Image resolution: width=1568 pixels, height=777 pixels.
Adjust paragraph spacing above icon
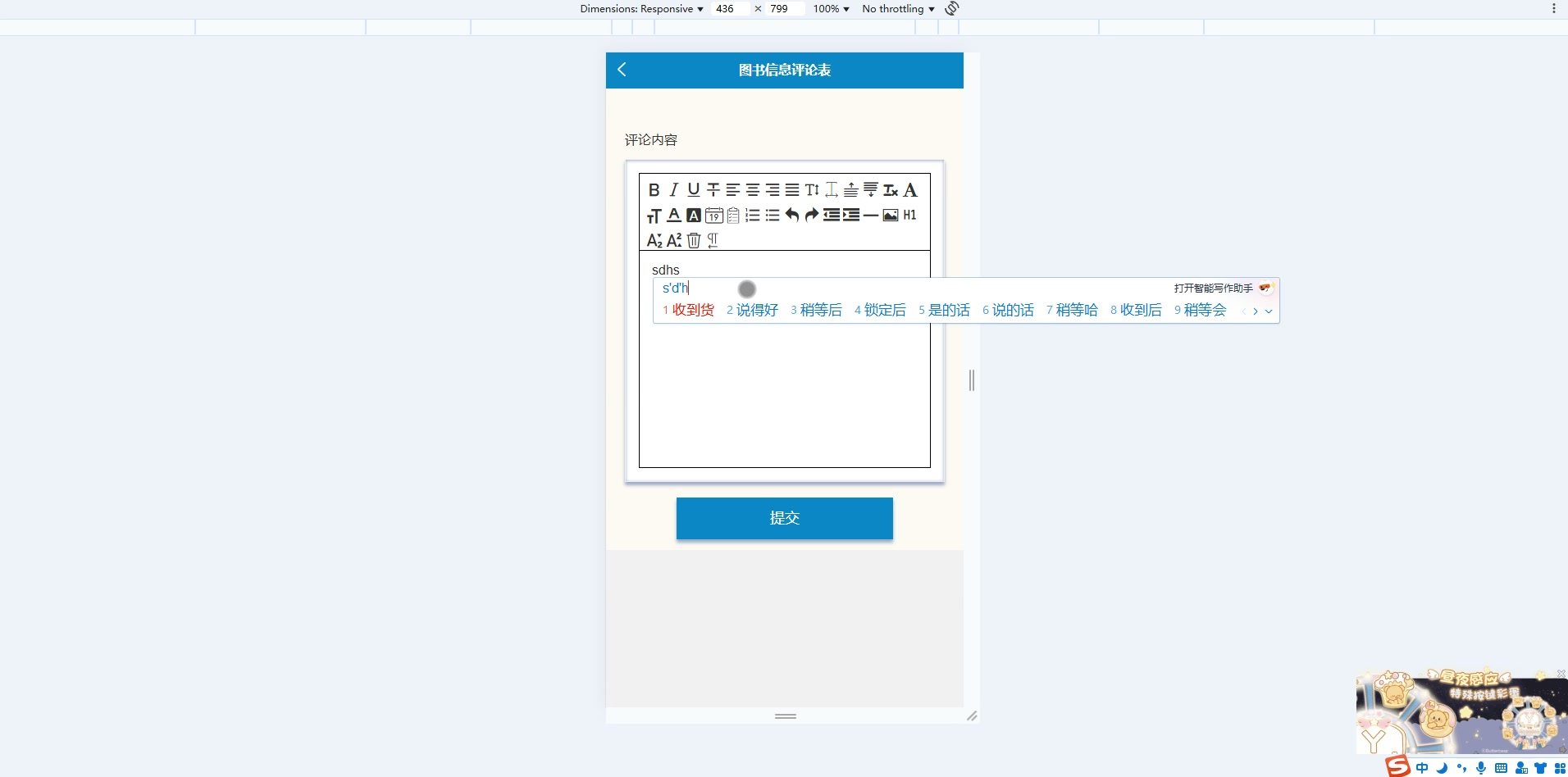[851, 190]
